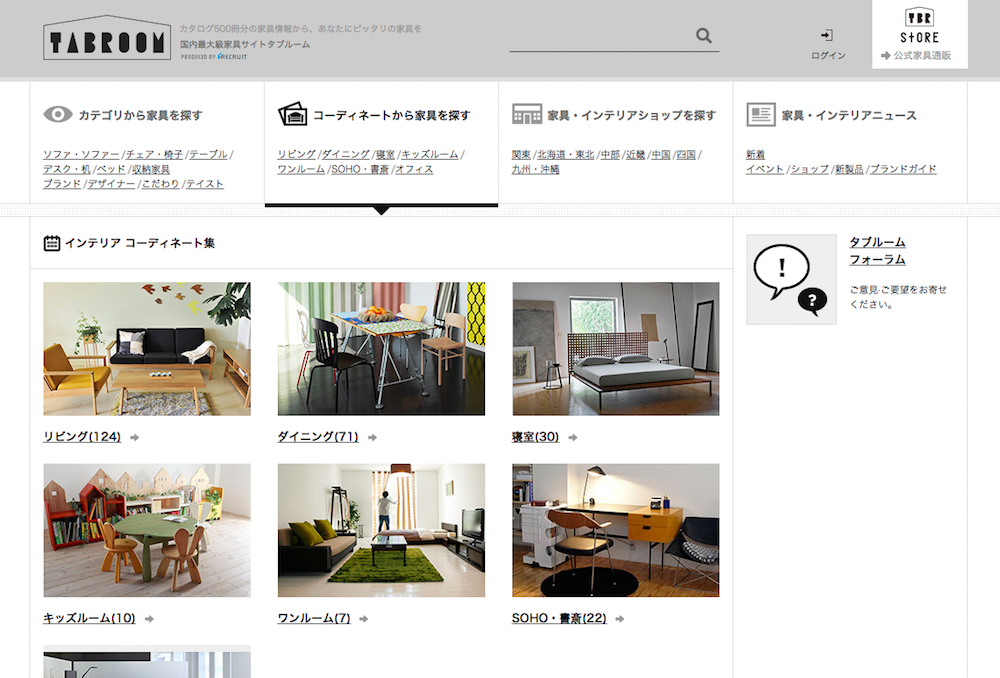Open the bedroom photo

click(615, 349)
